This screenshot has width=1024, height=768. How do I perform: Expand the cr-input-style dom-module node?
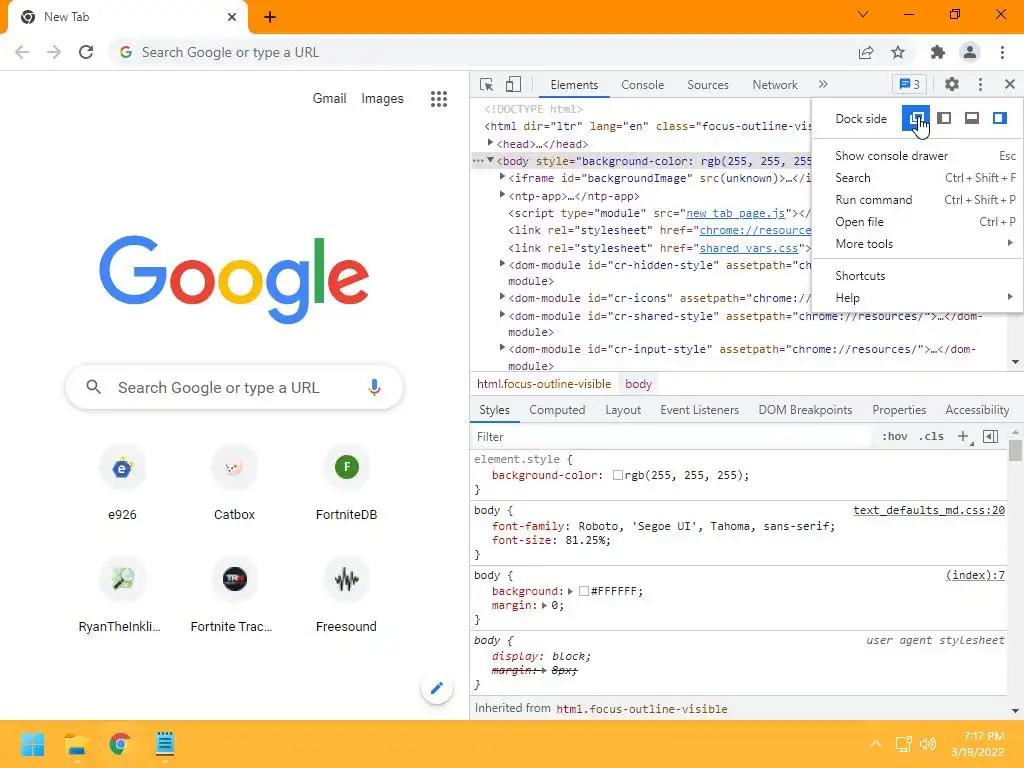[x=502, y=347]
